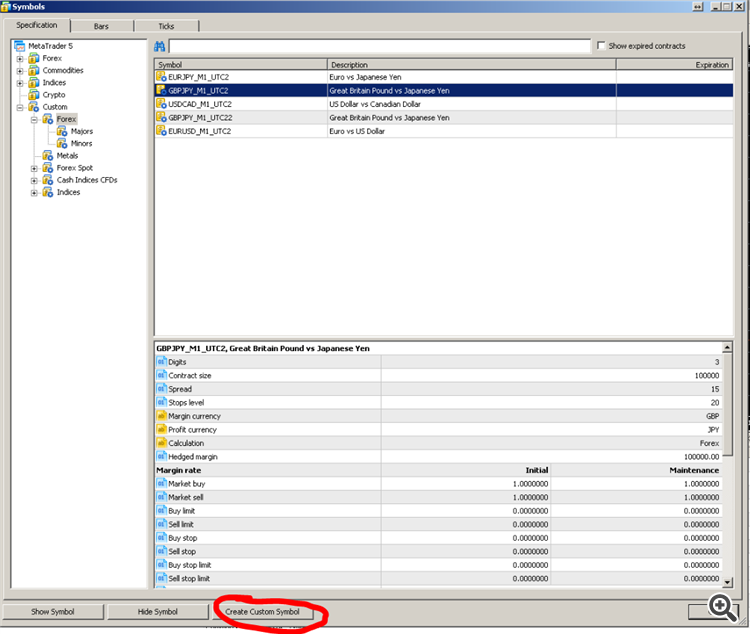Click the Contract size value 100000
Image resolution: width=750 pixels, height=634 pixels.
point(707,376)
